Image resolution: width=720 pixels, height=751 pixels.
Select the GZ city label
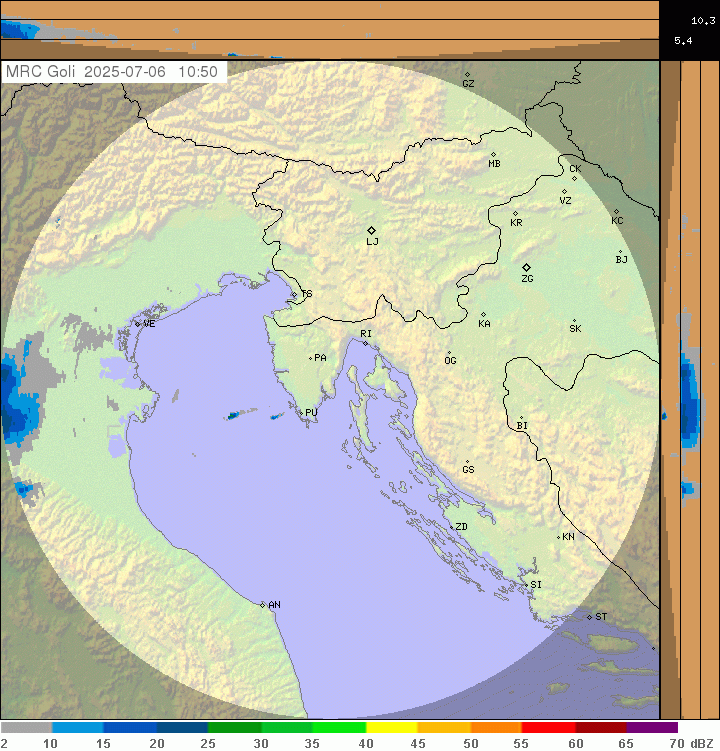tap(469, 84)
